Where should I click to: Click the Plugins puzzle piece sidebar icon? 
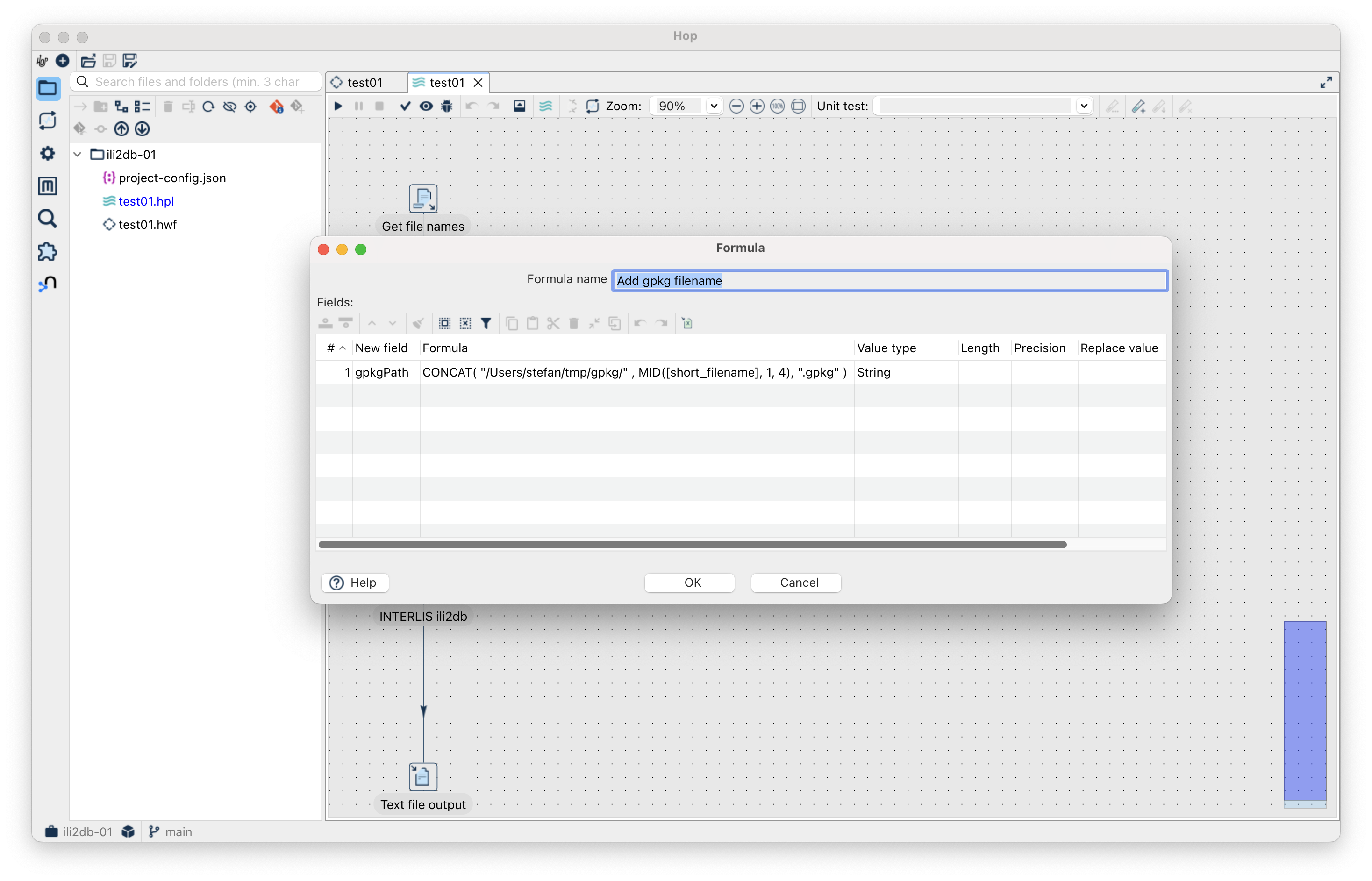coord(48,252)
